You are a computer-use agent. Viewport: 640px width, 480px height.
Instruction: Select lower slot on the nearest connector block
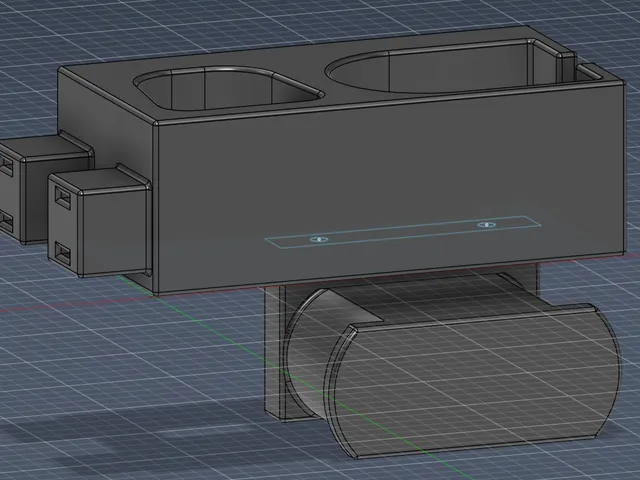tap(63, 252)
